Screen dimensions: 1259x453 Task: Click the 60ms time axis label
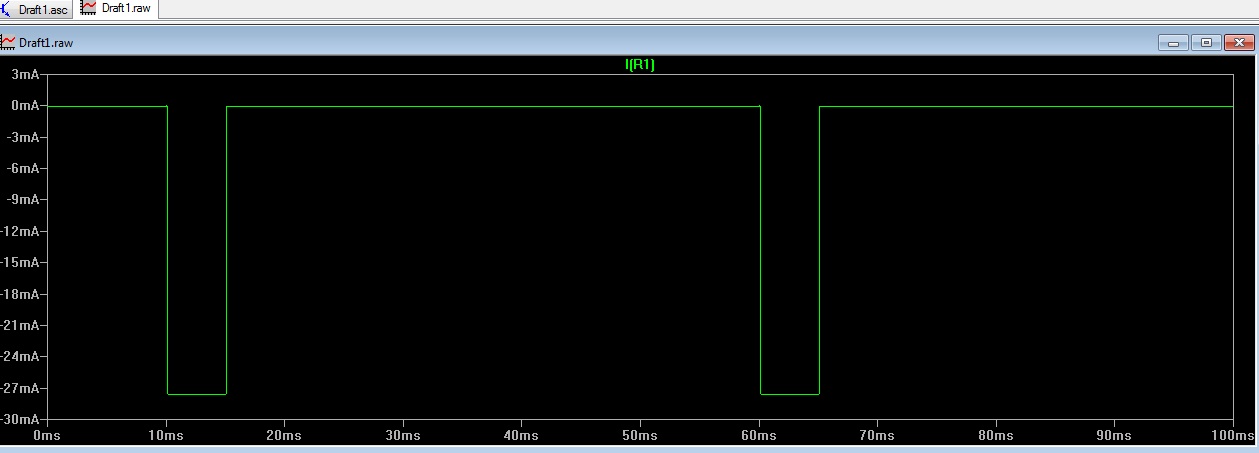pyautogui.click(x=758, y=435)
